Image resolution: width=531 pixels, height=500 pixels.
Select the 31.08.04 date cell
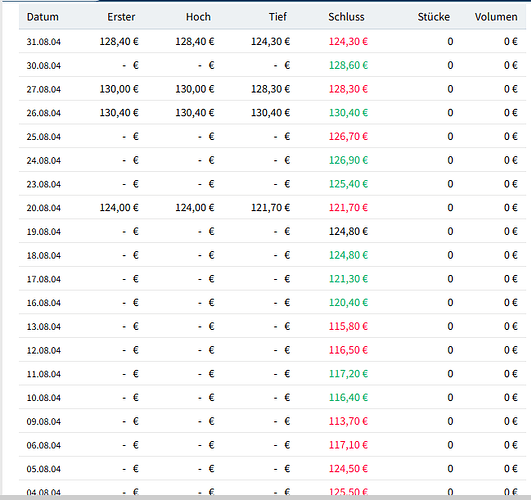pyautogui.click(x=44, y=42)
